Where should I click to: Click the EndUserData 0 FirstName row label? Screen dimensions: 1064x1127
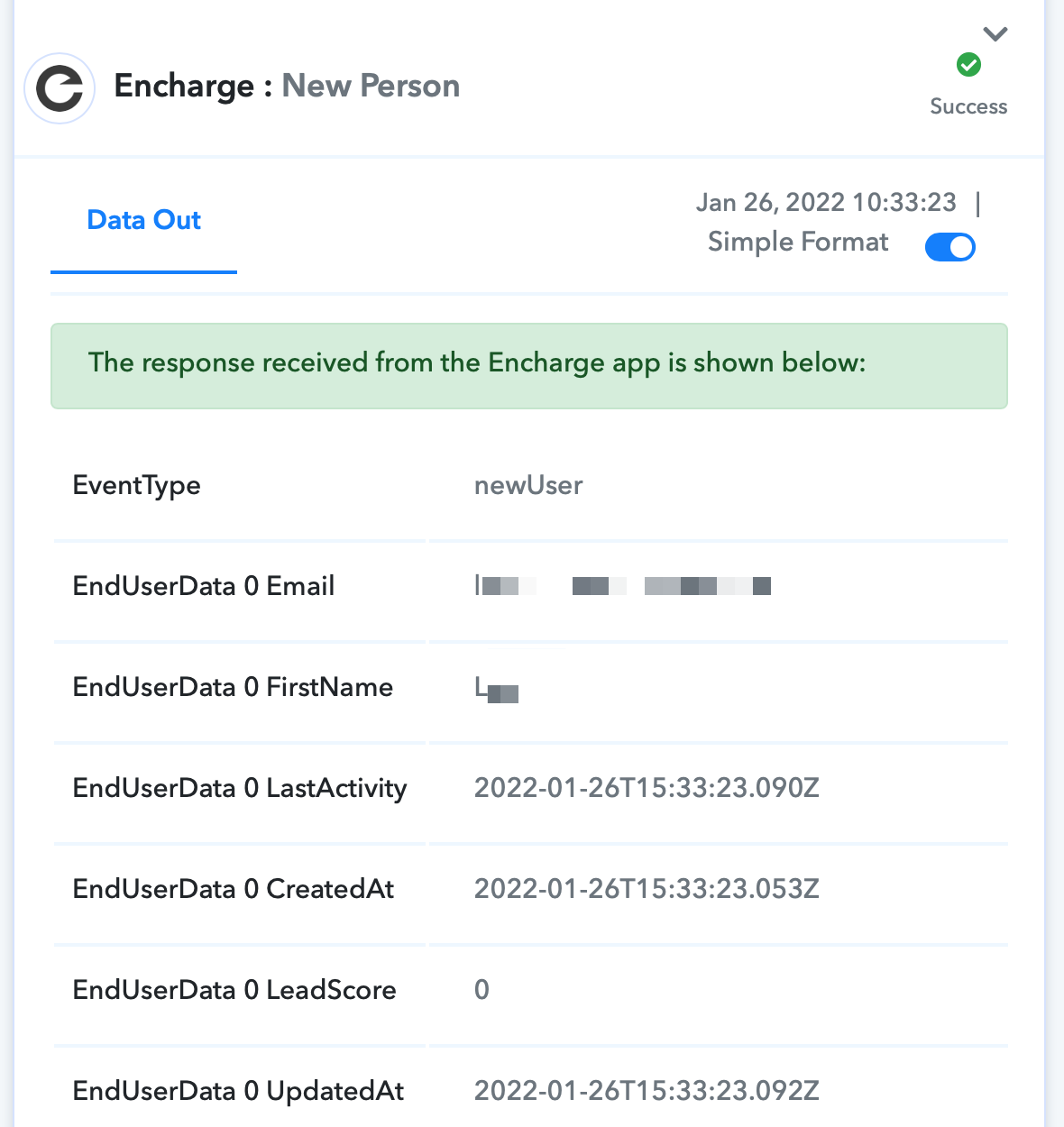click(233, 687)
